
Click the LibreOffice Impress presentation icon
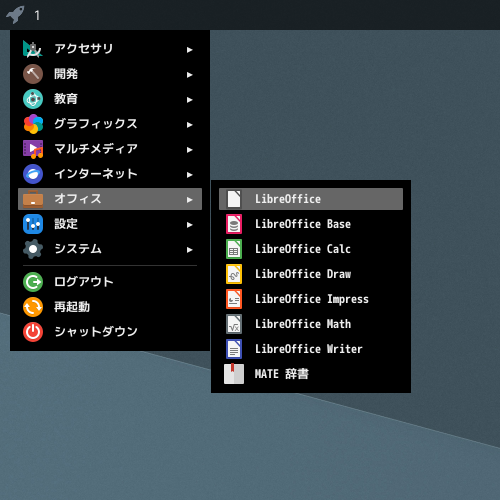click(x=234, y=299)
